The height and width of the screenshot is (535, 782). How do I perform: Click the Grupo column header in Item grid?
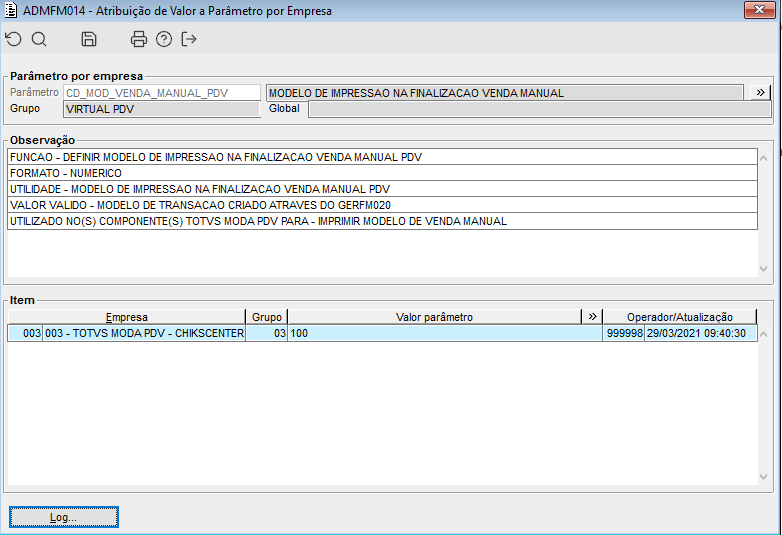tap(267, 317)
